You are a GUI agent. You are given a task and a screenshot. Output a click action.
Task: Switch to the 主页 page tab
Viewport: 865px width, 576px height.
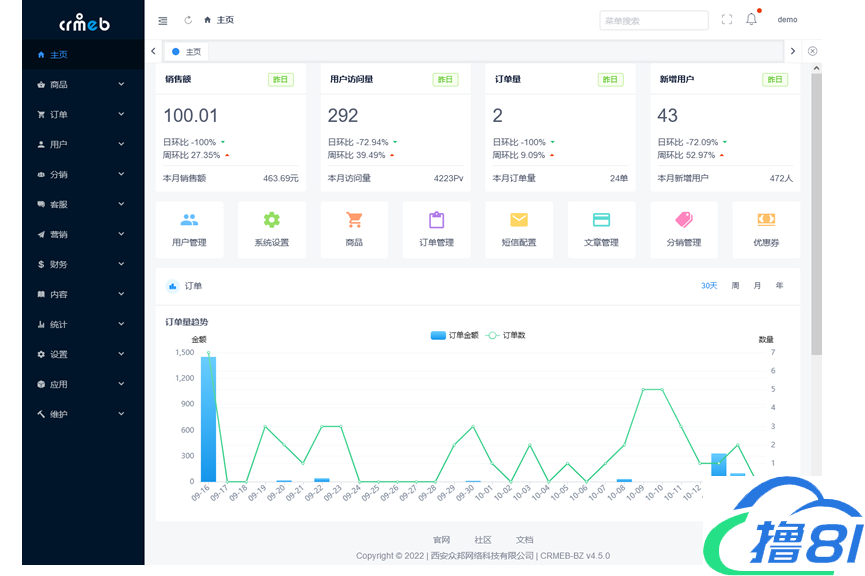click(x=187, y=51)
